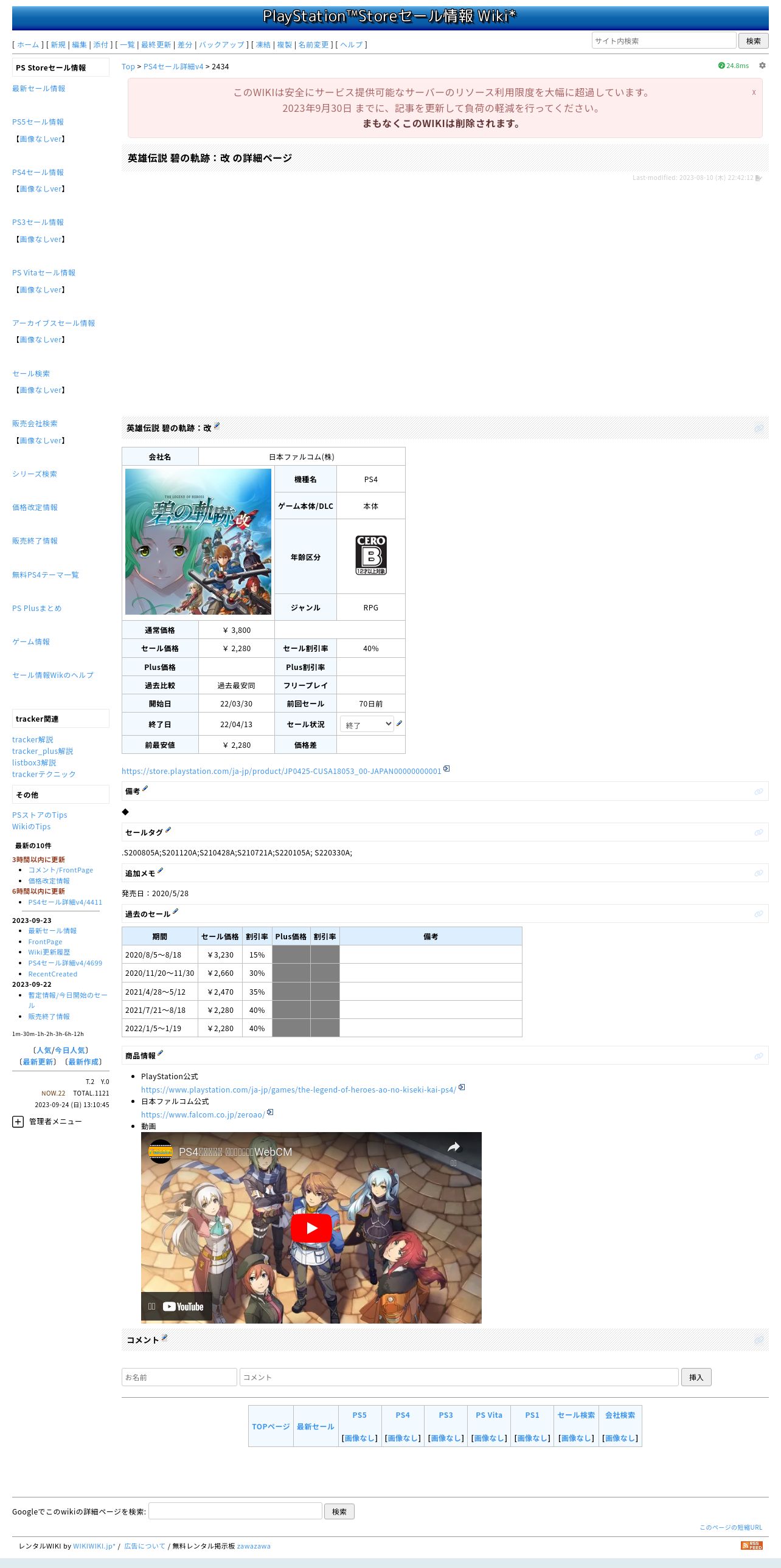Open PS5セール情報 in the sidebar
The image size is (781, 1568).
coord(38,122)
